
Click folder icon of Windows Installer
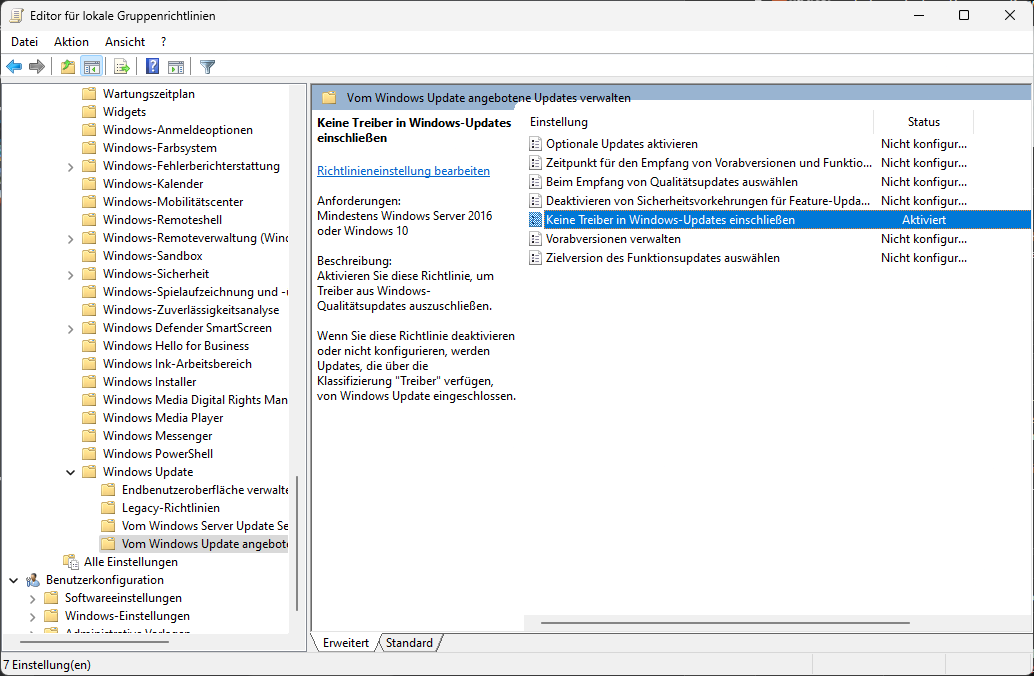click(x=89, y=382)
